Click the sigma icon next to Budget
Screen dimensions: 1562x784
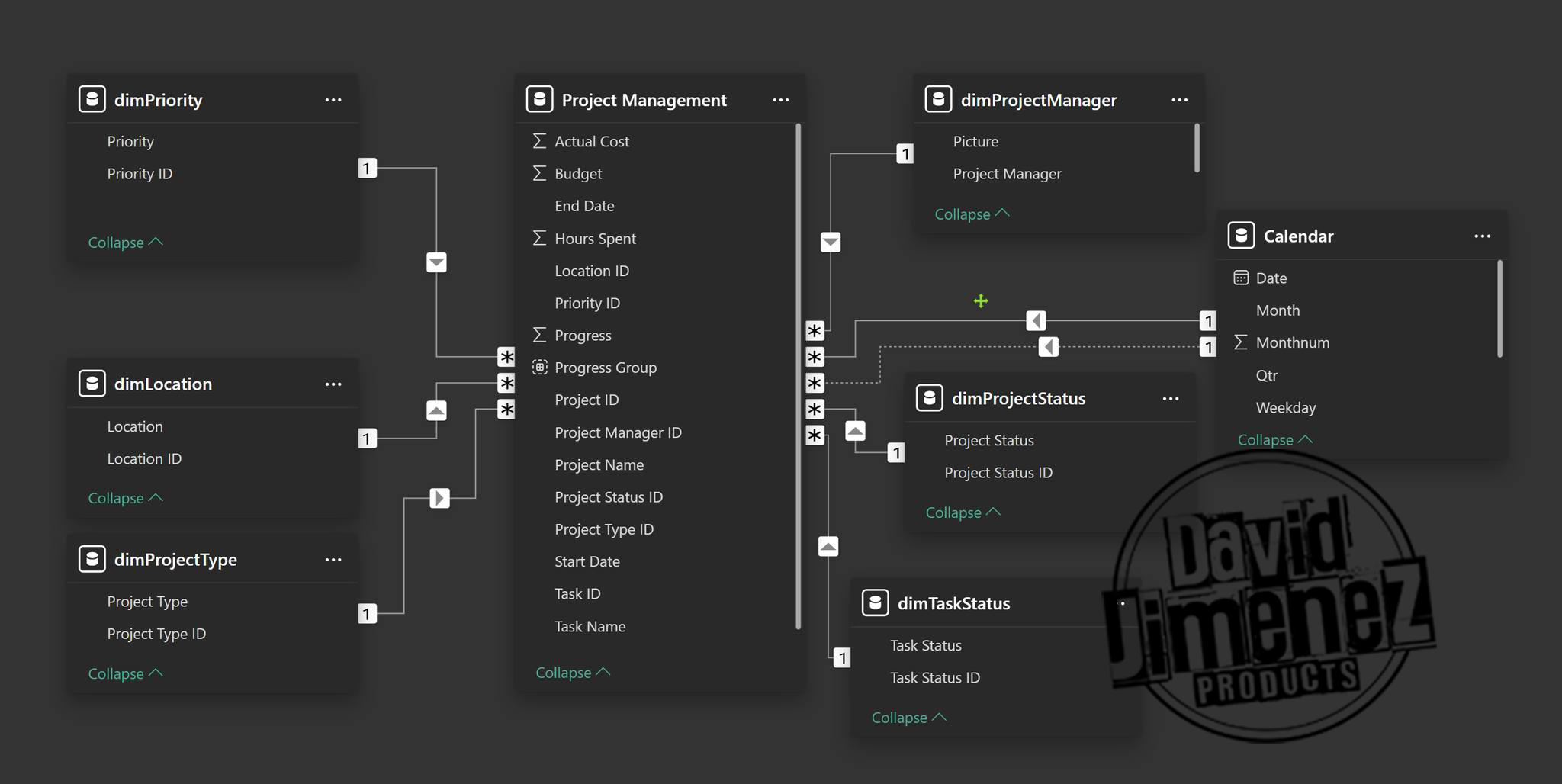(x=539, y=174)
